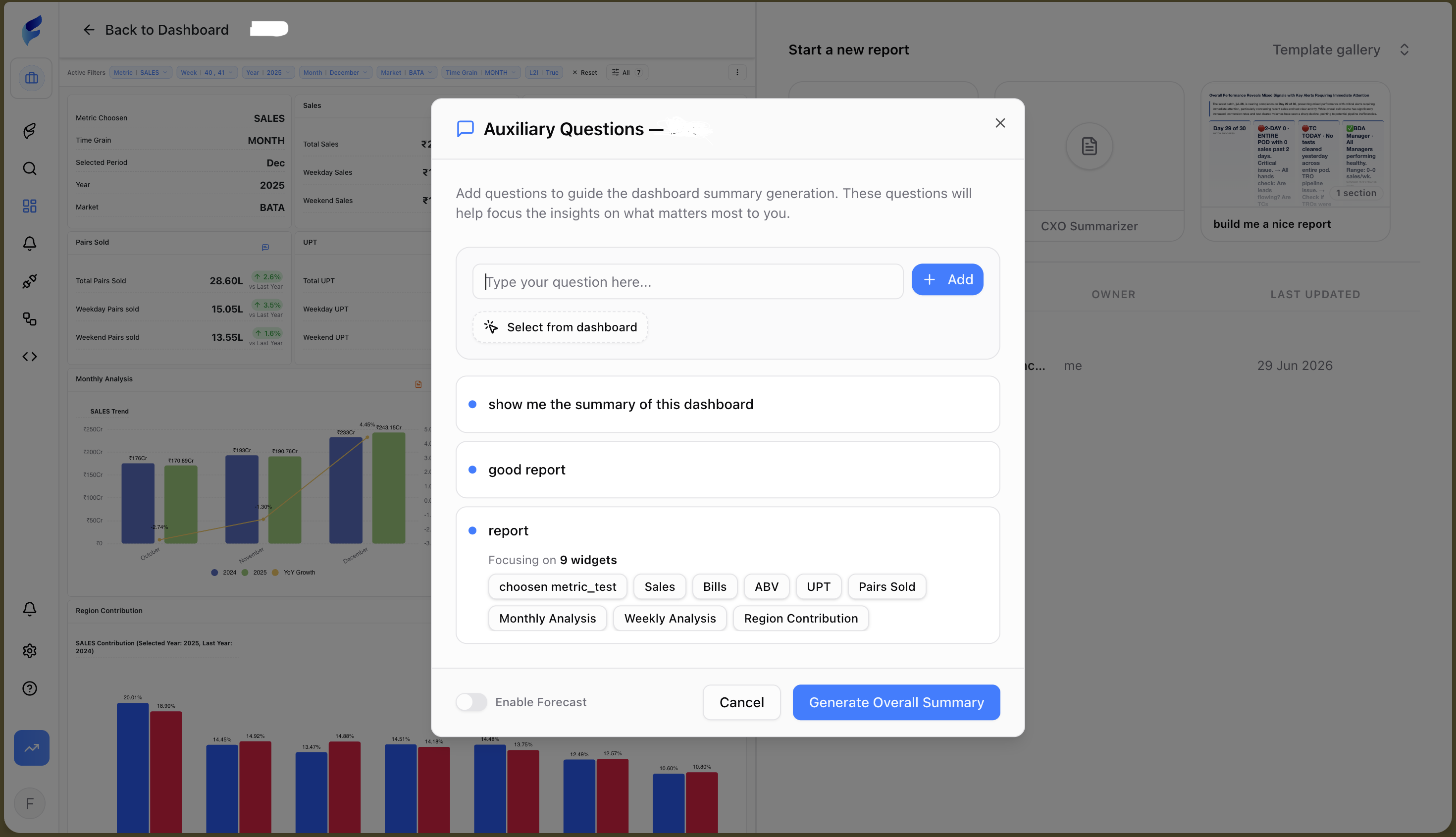Toggle the YoY Growth legend item
The image size is (1456, 837).
click(293, 573)
